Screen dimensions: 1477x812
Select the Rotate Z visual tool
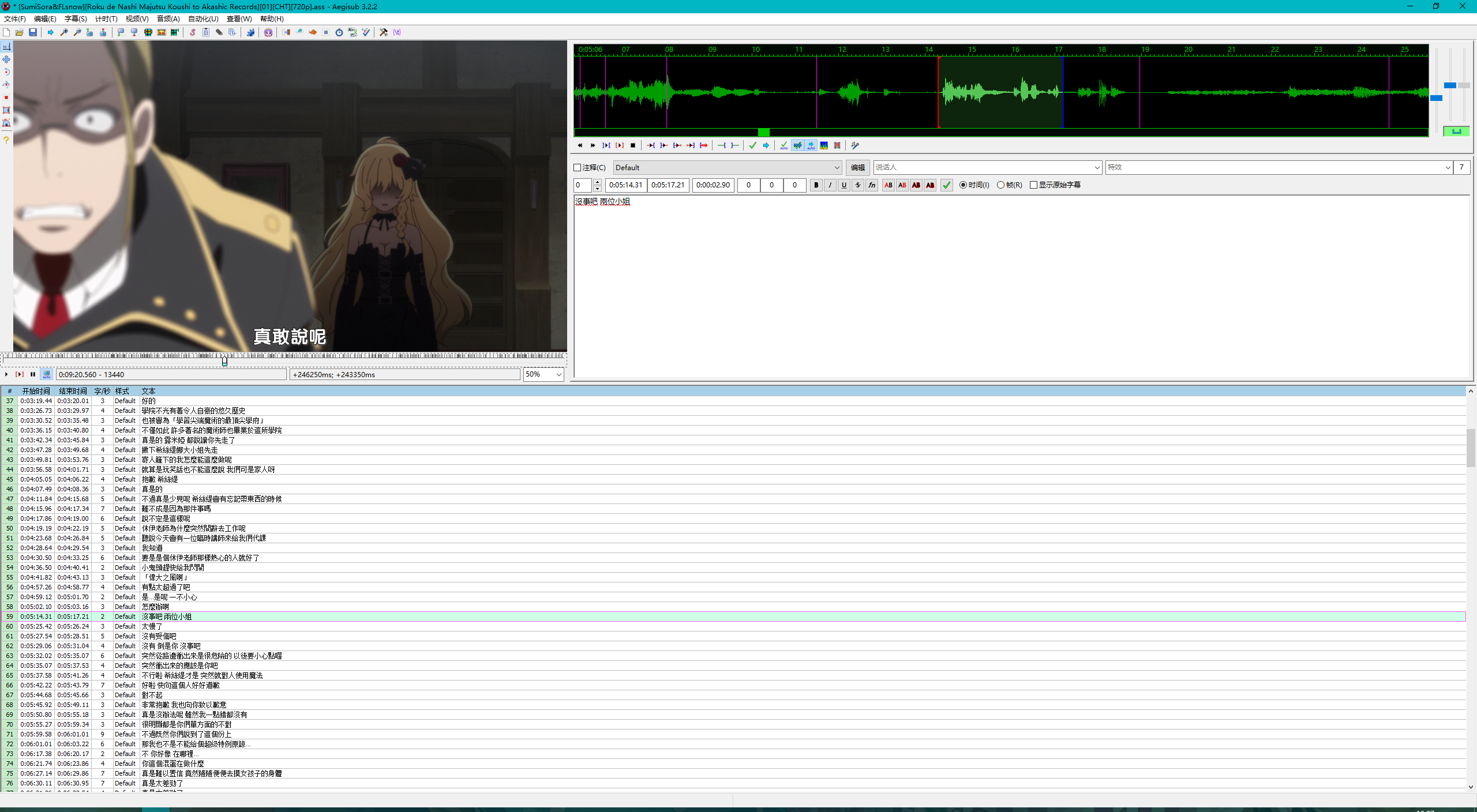coord(6,72)
